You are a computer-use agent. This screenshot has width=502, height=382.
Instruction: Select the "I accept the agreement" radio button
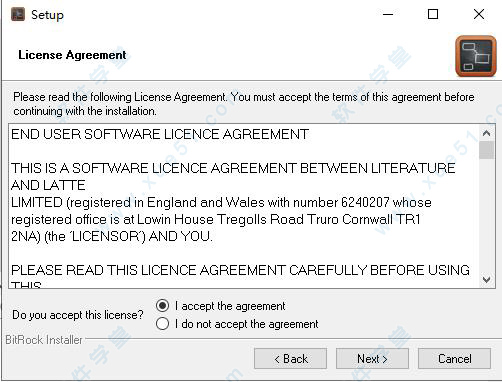[162, 305]
